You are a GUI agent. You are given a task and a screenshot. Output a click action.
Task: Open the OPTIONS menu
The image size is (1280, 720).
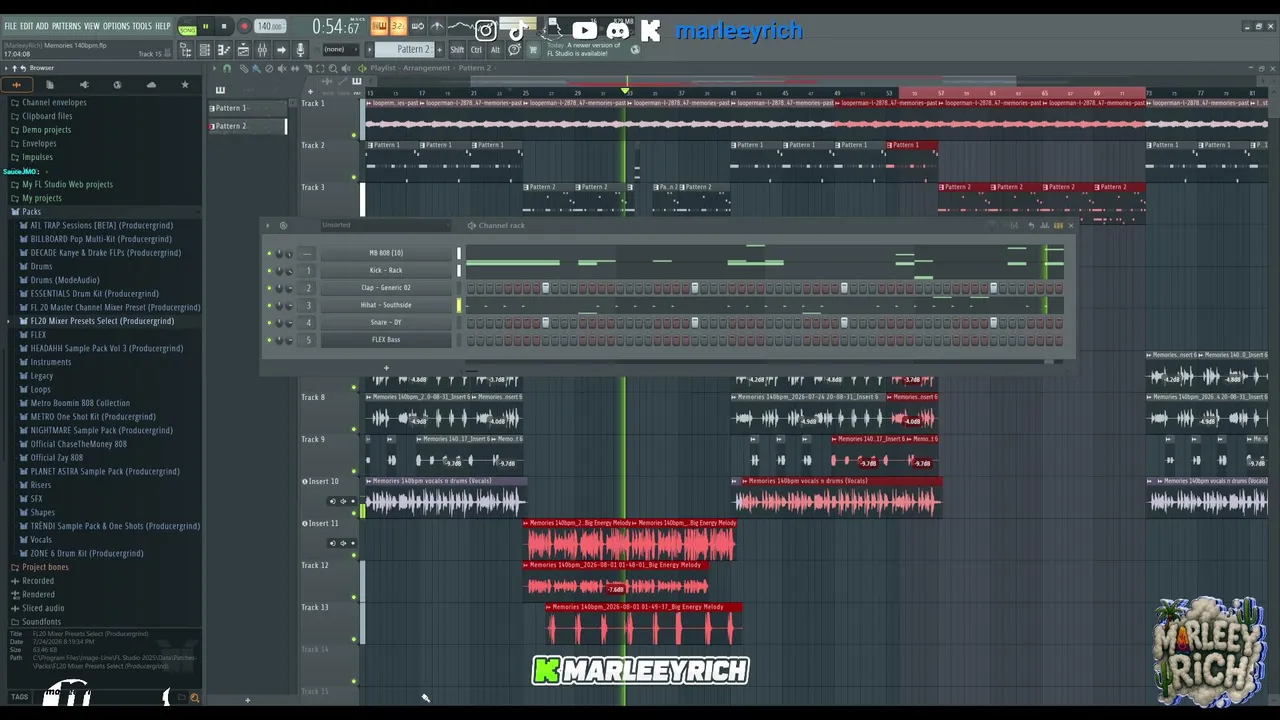pyautogui.click(x=116, y=26)
